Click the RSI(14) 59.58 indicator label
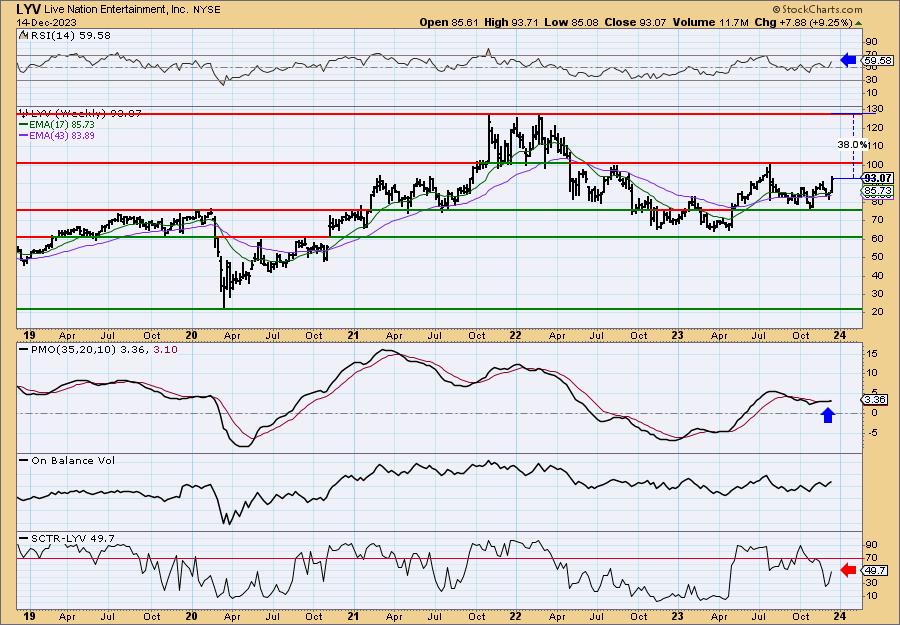The width and height of the screenshot is (900, 625). point(69,36)
